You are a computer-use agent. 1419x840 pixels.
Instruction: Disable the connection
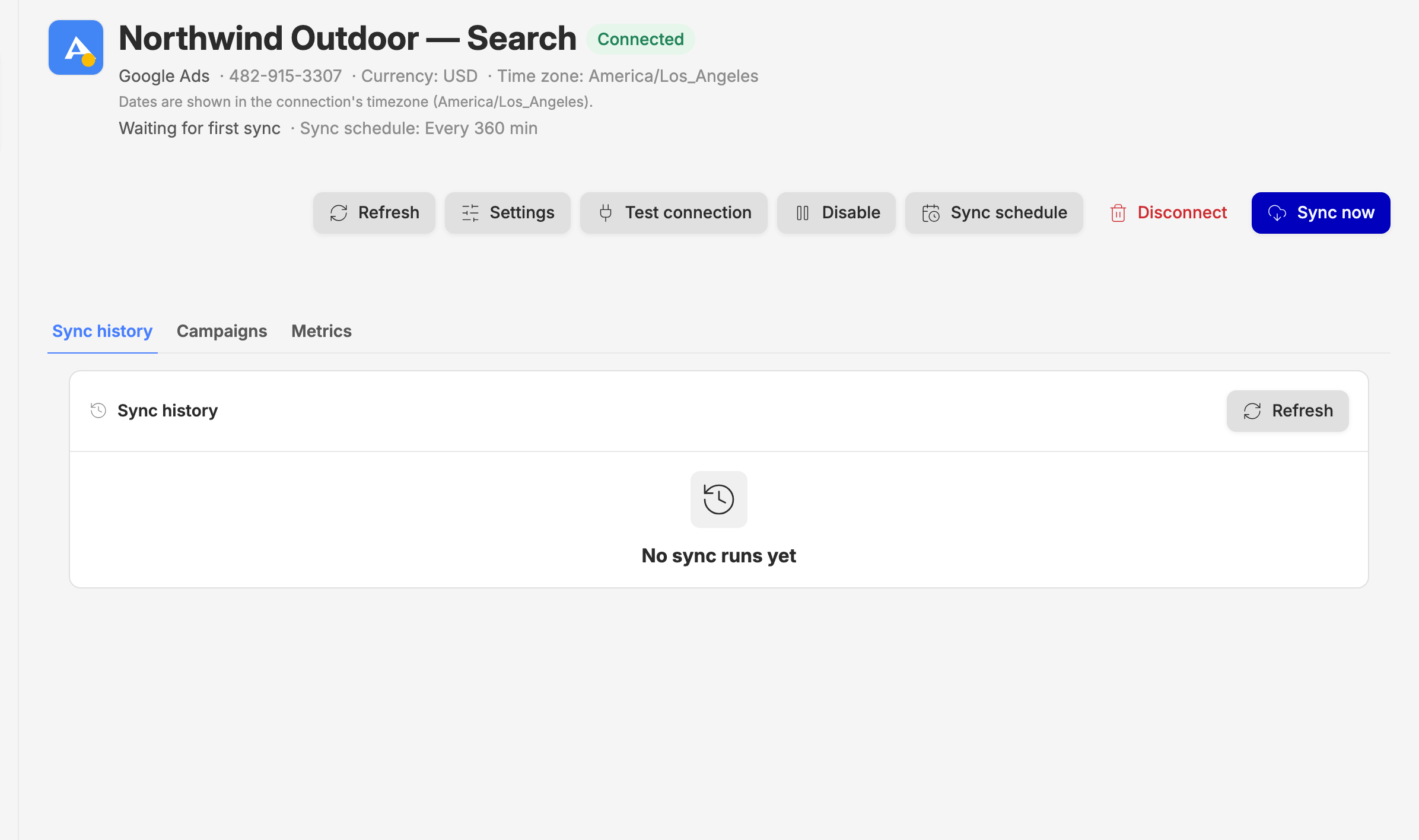coord(836,213)
